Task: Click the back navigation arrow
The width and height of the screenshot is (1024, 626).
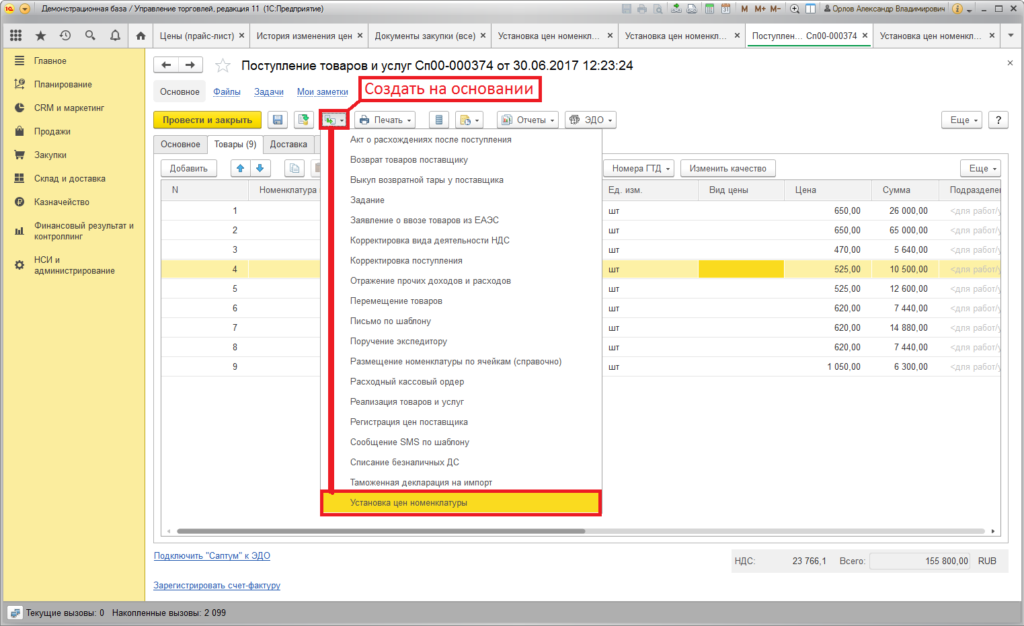Action: pos(166,65)
